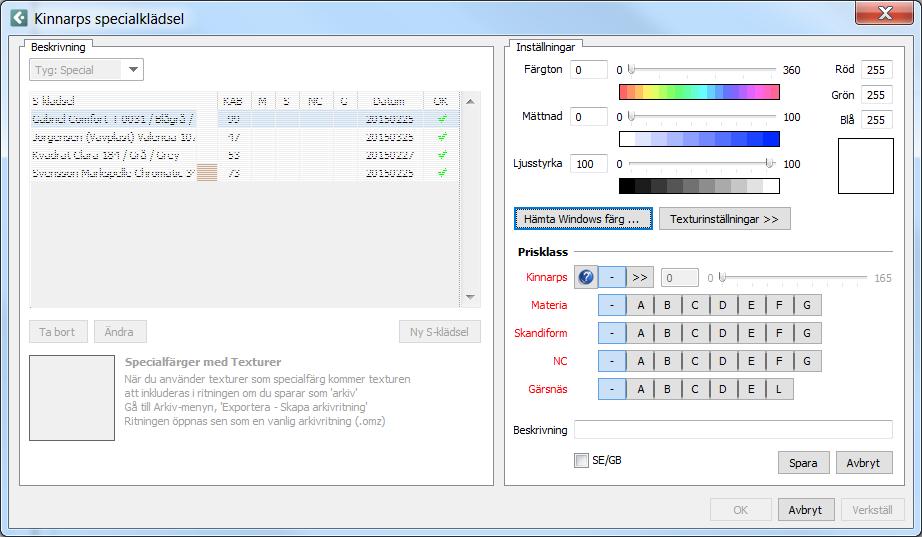Click the Ta bort button
This screenshot has width=922, height=537.
tap(58, 332)
